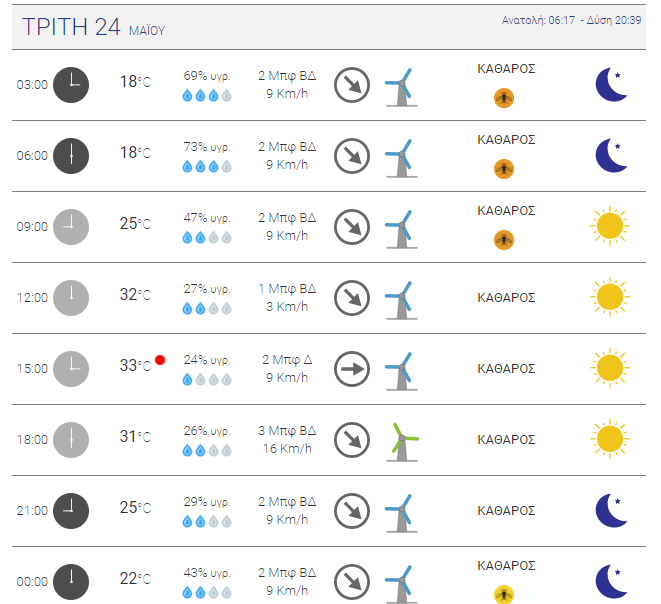
Task: Click the 73% υγρ. humidity text
Action: pyautogui.click(x=207, y=147)
